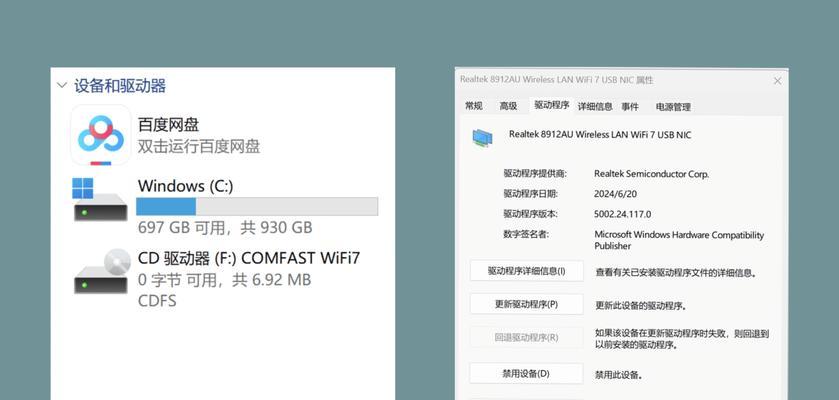Click the 驱动程序日期 label

click(530, 194)
